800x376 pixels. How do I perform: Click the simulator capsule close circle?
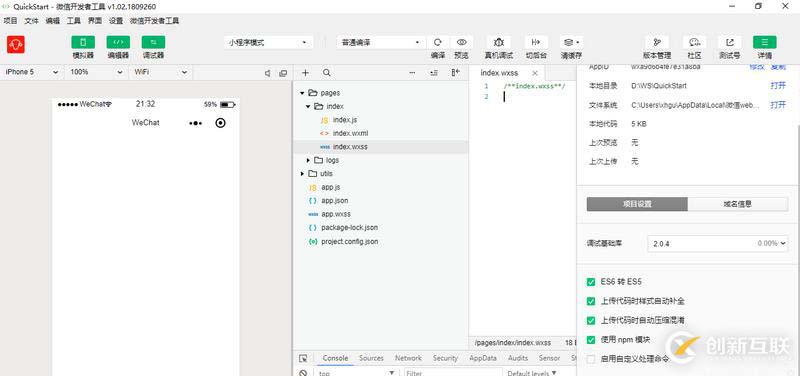pyautogui.click(x=220, y=122)
